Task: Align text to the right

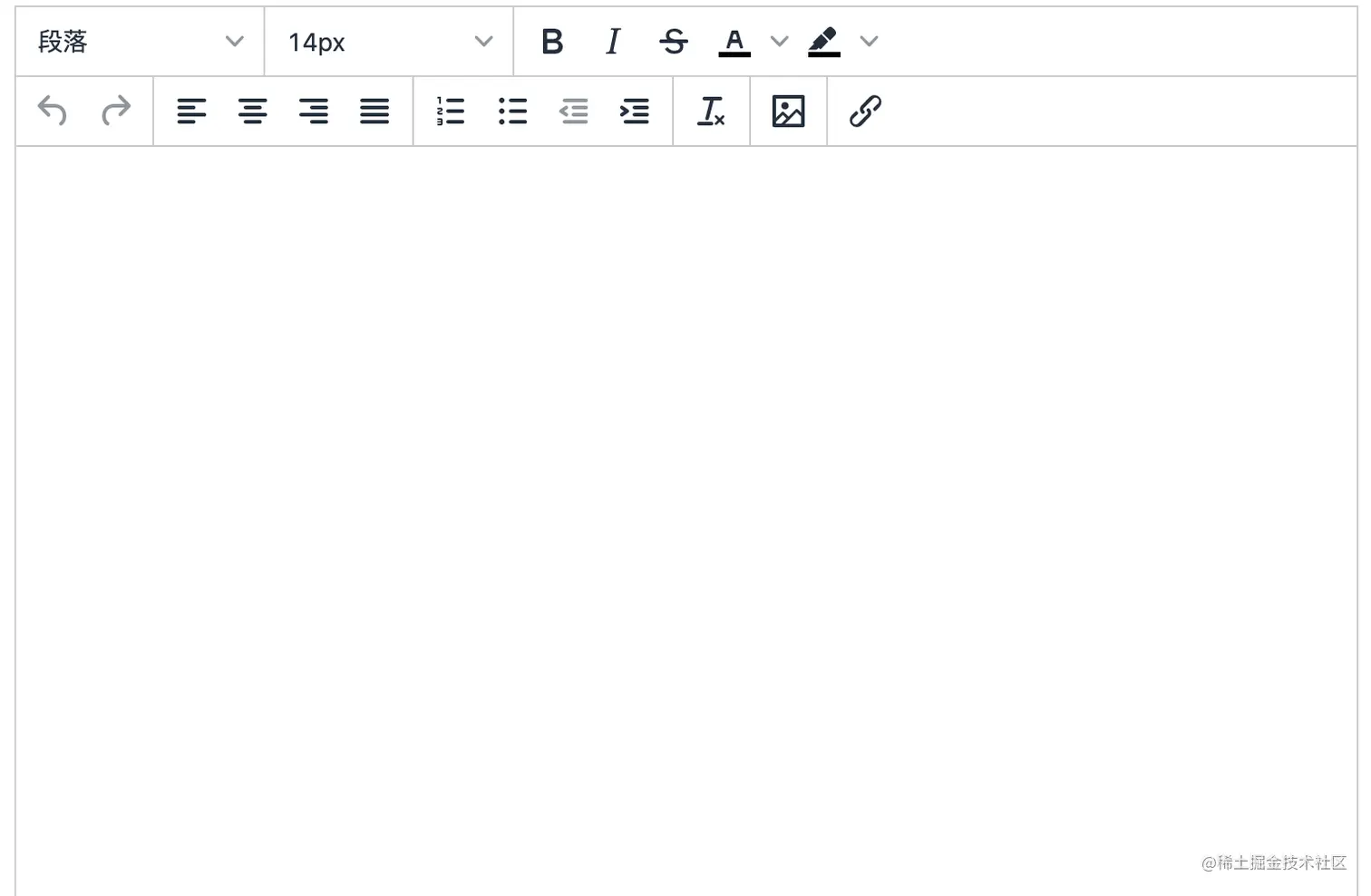Action: tap(314, 112)
